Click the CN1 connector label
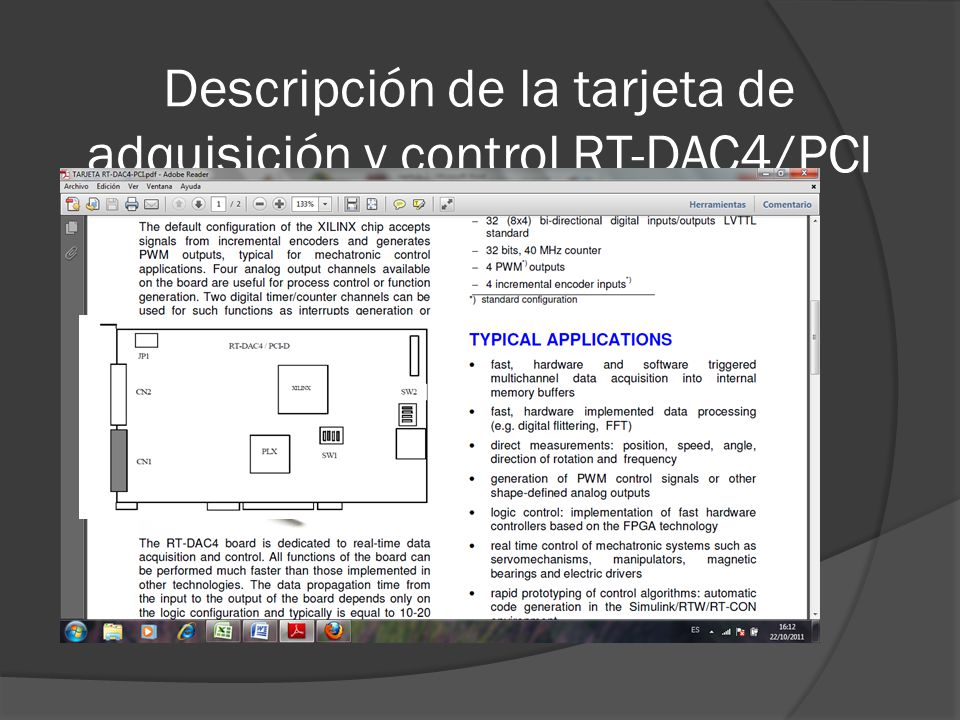Viewport: 960px width, 720px height. pyautogui.click(x=143, y=462)
